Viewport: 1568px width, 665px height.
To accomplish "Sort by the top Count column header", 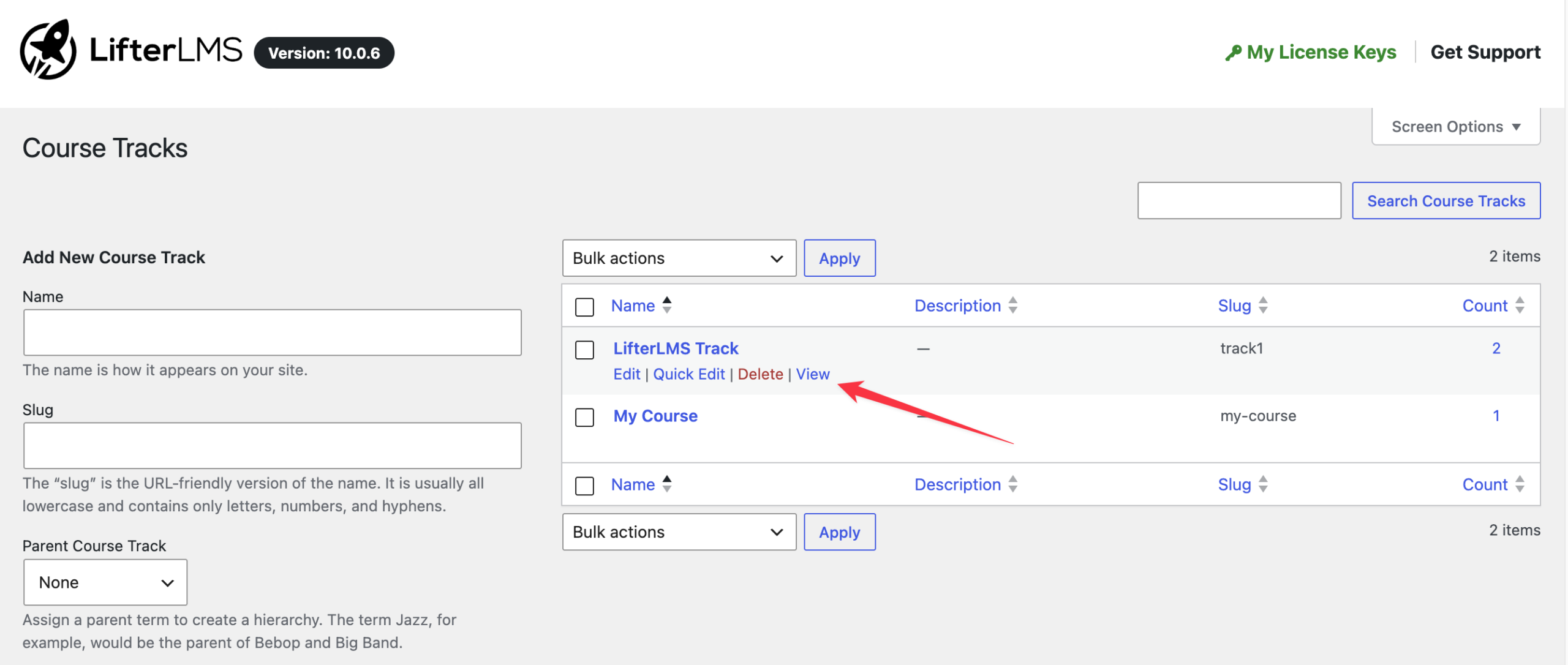I will click(1485, 306).
